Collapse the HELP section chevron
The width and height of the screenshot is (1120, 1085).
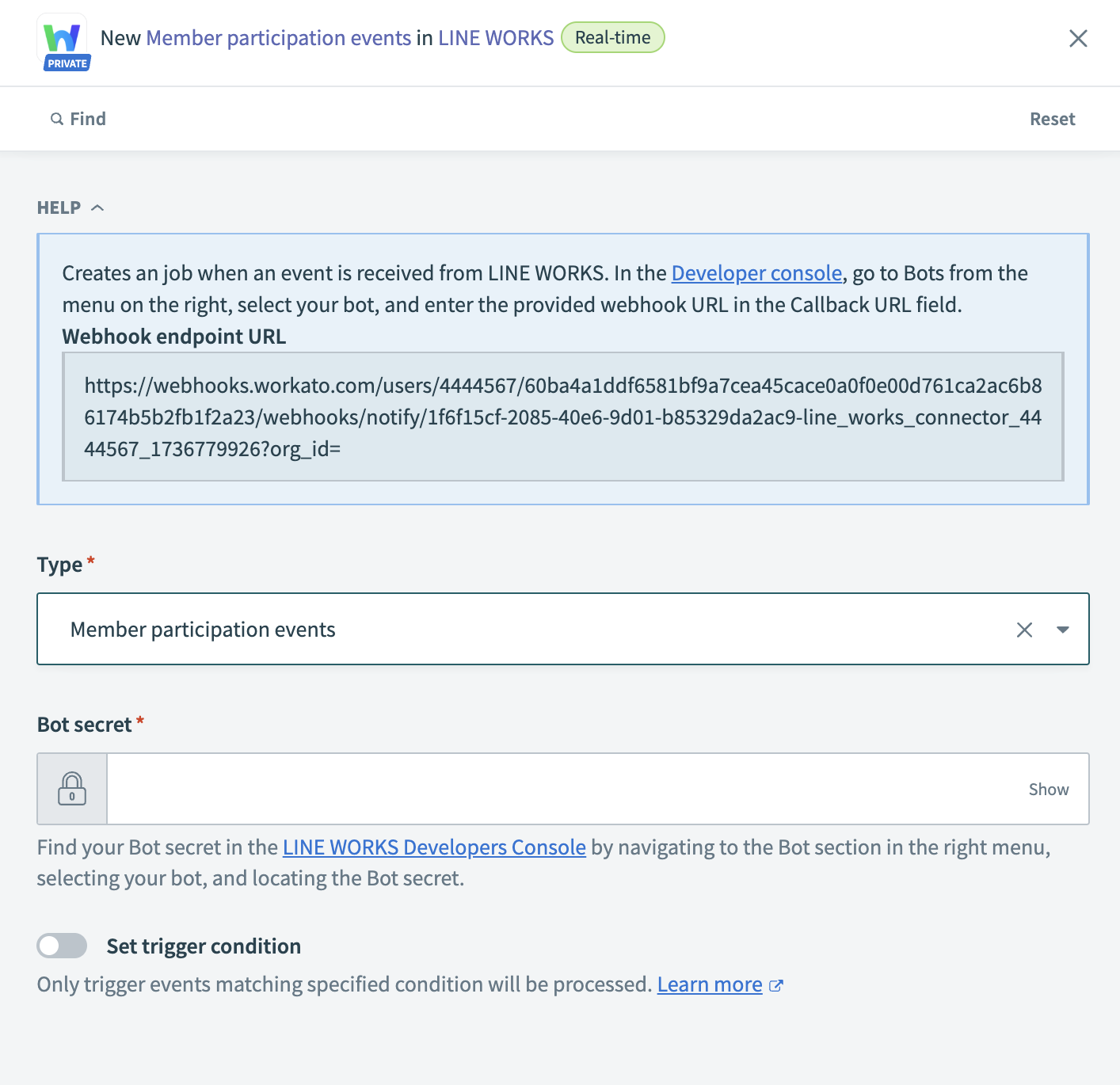click(x=97, y=207)
